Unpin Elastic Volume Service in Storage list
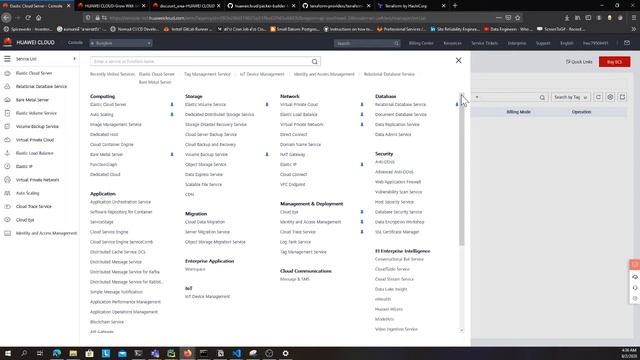 267,104
